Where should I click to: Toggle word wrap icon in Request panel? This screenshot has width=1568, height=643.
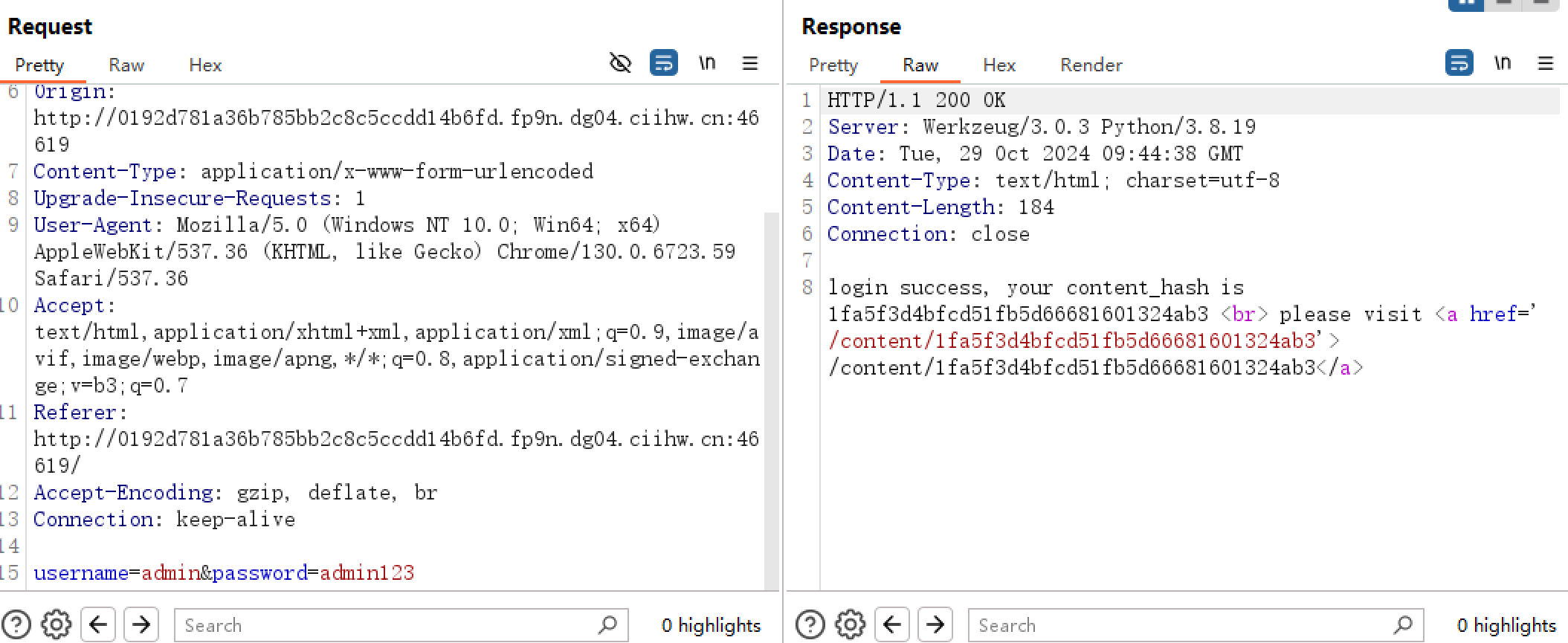[x=664, y=63]
